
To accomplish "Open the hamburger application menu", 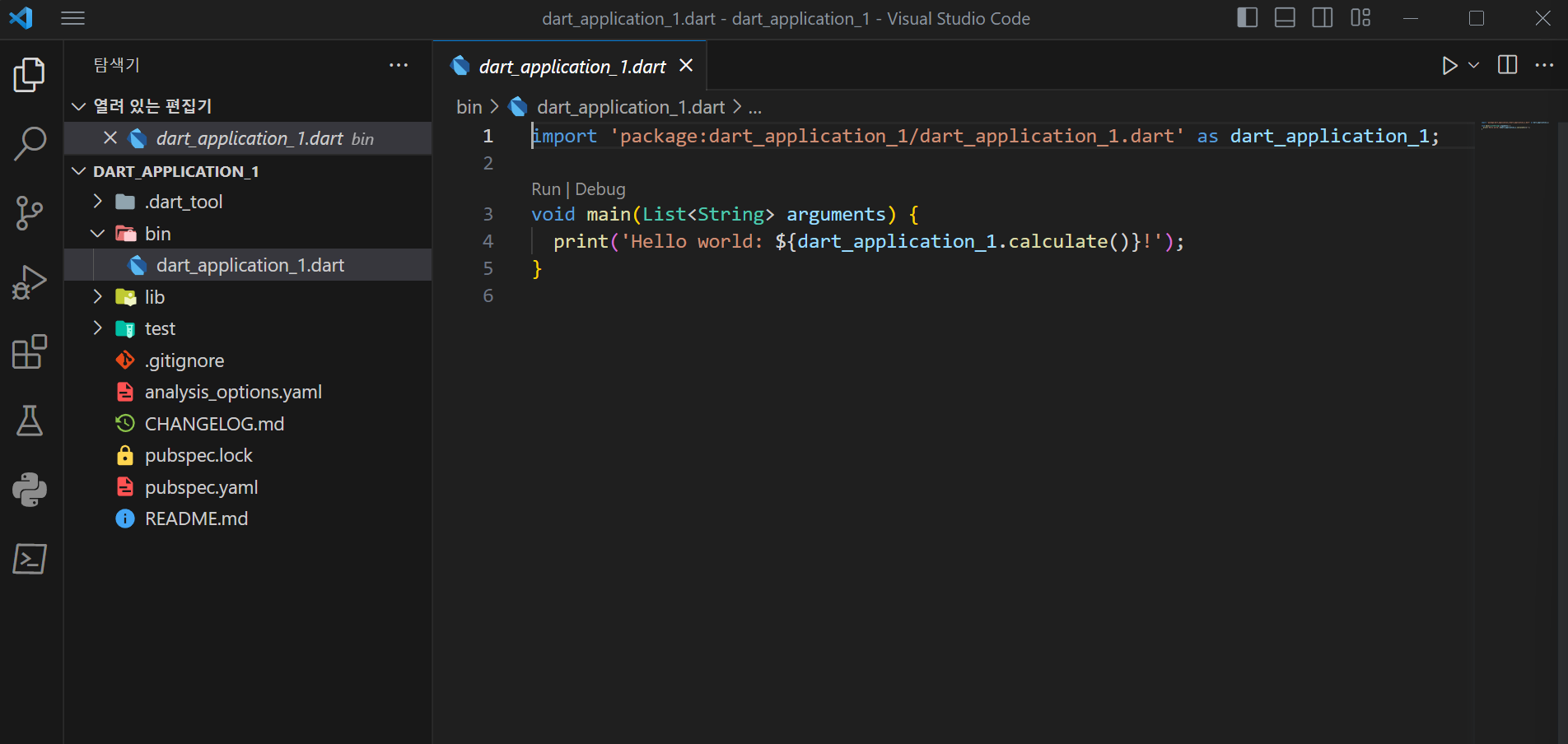I will [73, 18].
